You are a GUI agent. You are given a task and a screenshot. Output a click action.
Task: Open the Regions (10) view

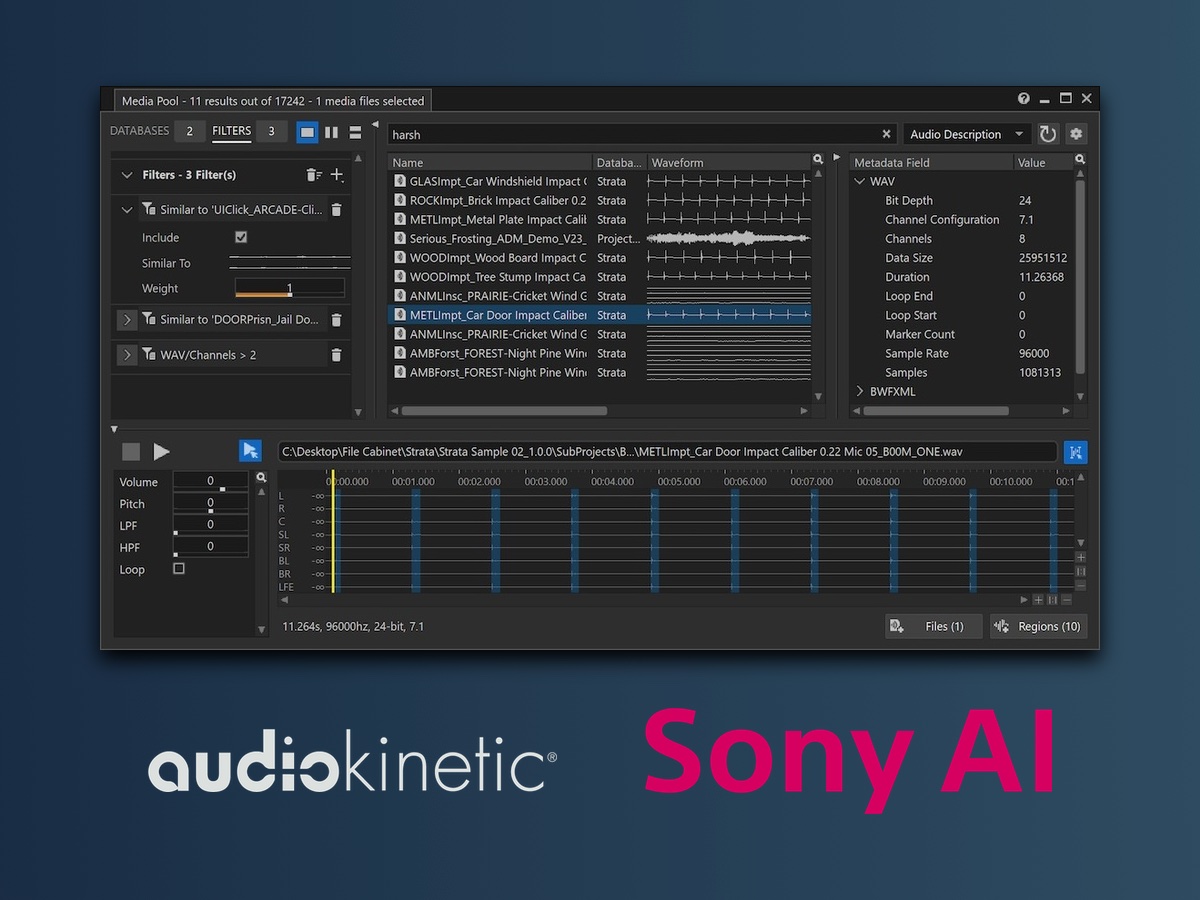1038,626
